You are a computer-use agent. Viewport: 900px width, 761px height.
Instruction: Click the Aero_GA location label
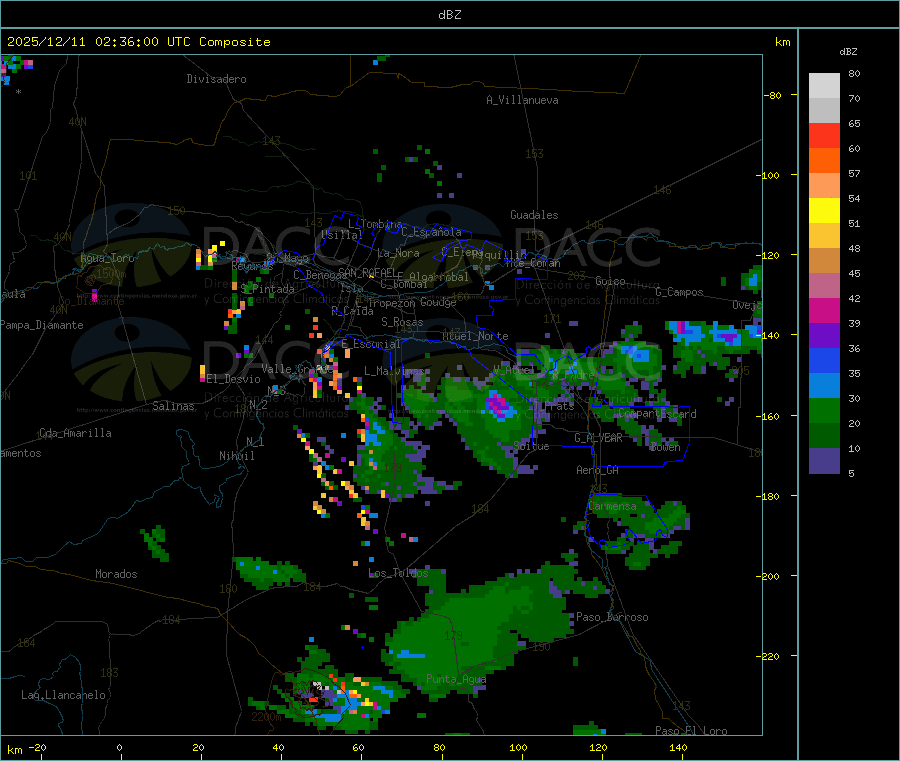[598, 470]
